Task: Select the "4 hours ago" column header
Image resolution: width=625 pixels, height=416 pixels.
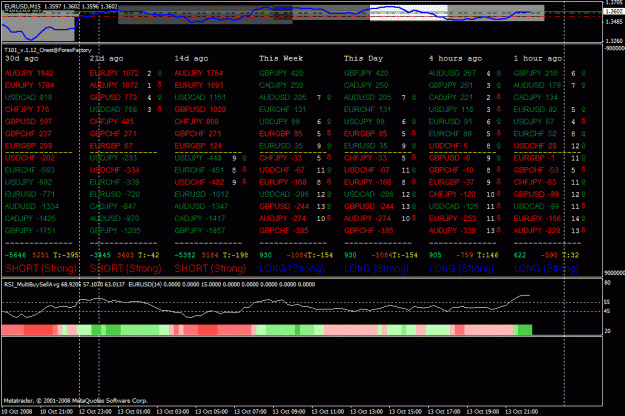Action: pyautogui.click(x=455, y=58)
